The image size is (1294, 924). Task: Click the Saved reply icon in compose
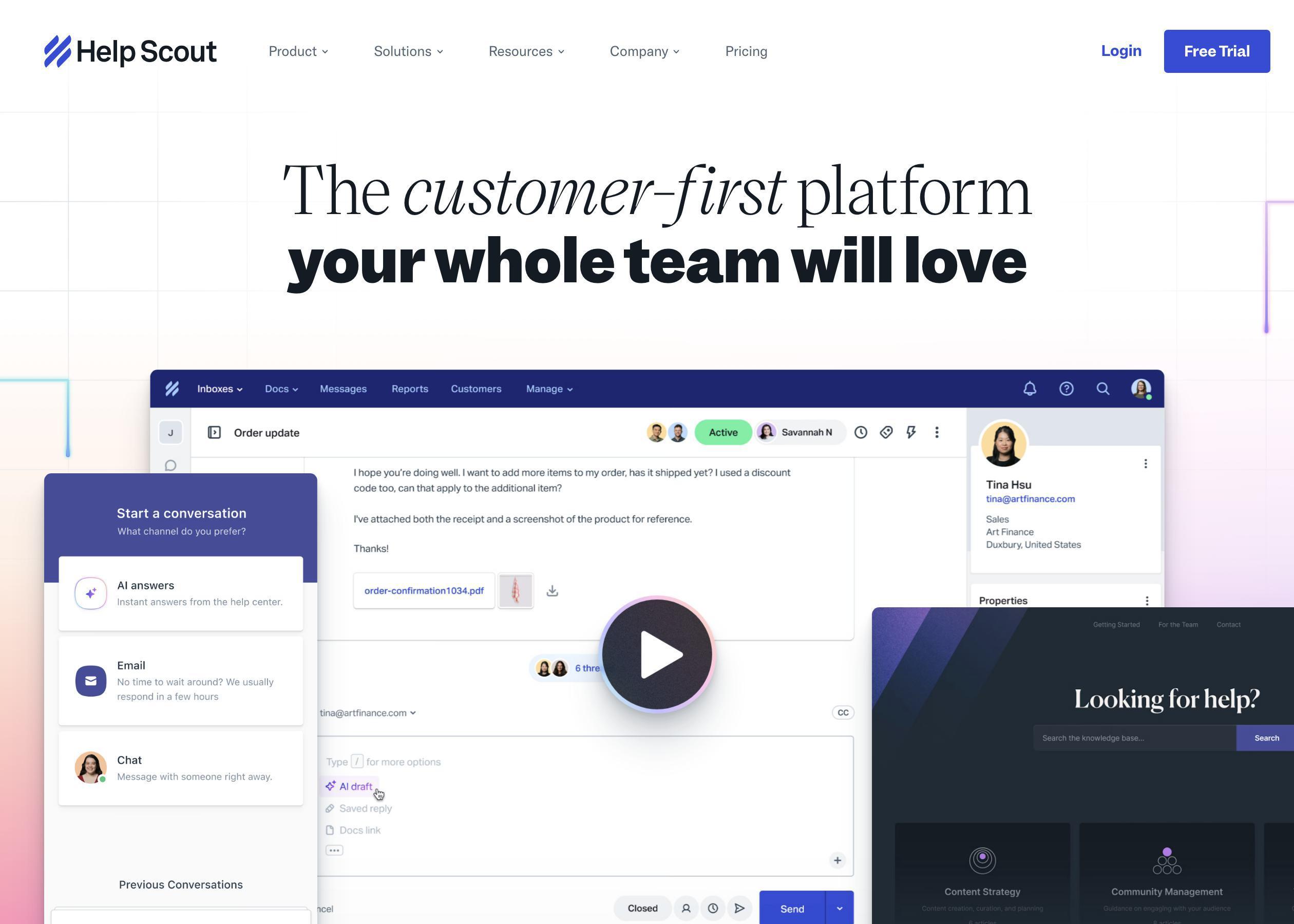click(331, 808)
